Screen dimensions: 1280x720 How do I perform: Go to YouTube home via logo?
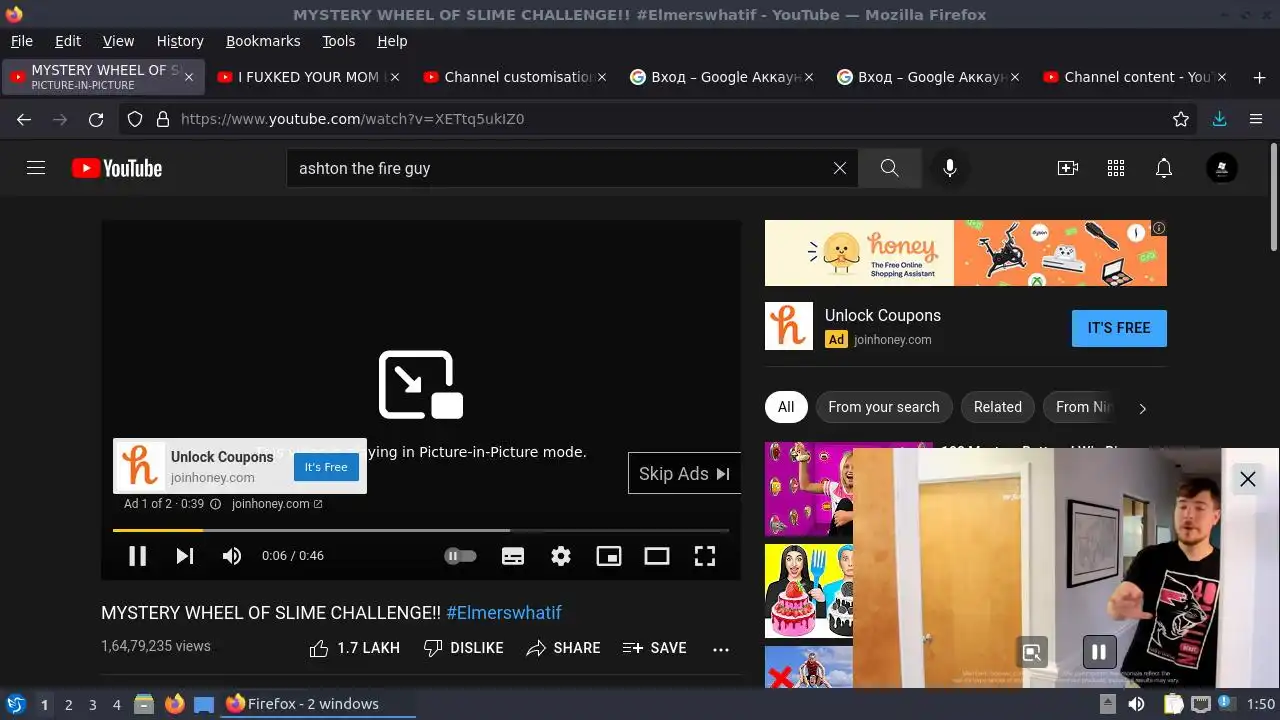click(x=117, y=168)
